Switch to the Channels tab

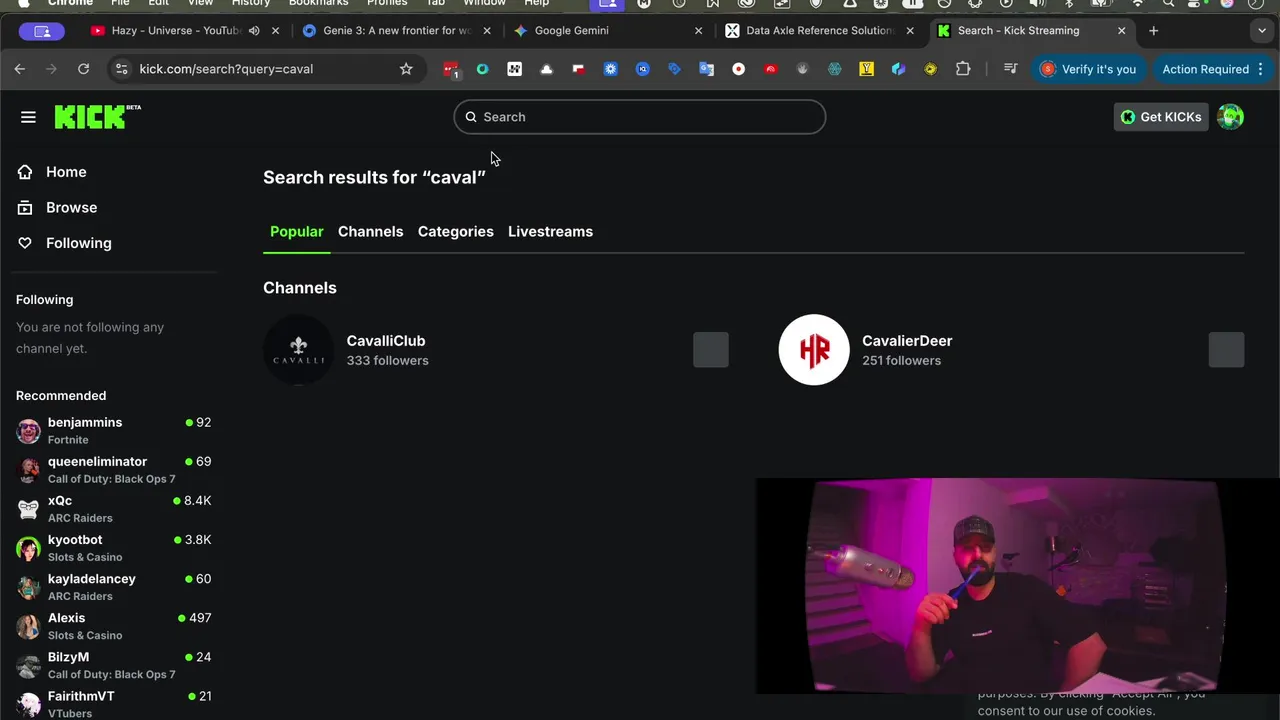click(x=370, y=231)
